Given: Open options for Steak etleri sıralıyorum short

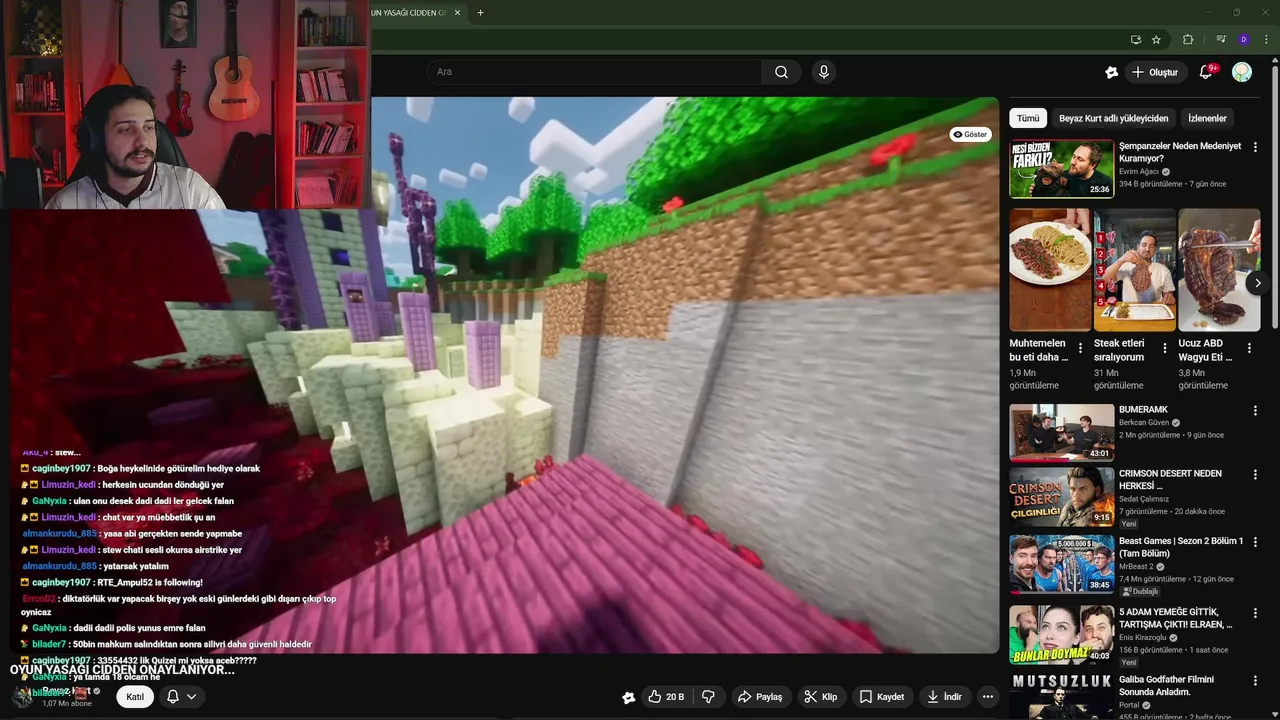Looking at the screenshot, I should click(1164, 349).
